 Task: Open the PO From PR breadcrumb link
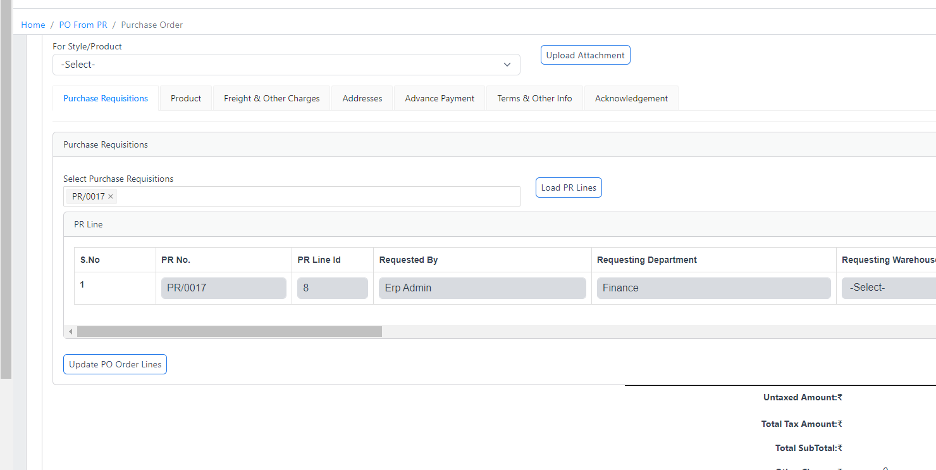pos(83,24)
